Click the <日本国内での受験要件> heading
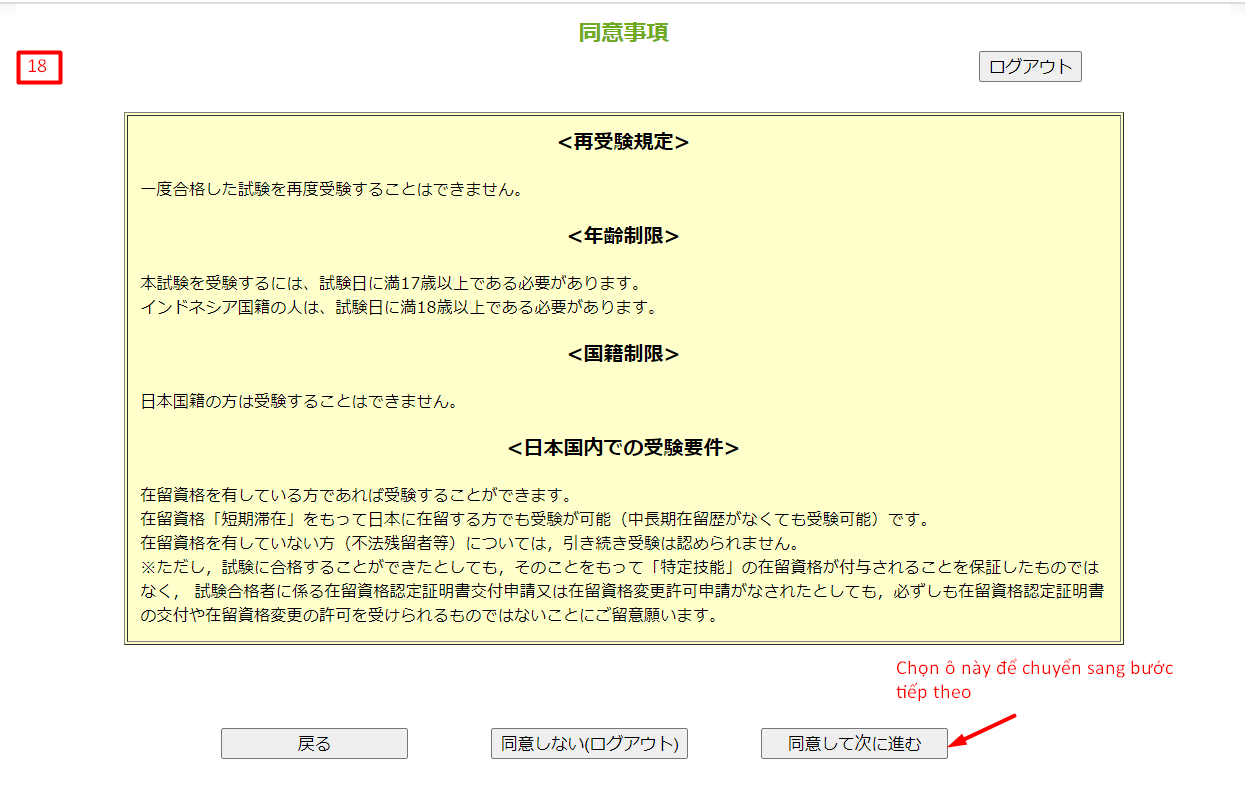 623,448
